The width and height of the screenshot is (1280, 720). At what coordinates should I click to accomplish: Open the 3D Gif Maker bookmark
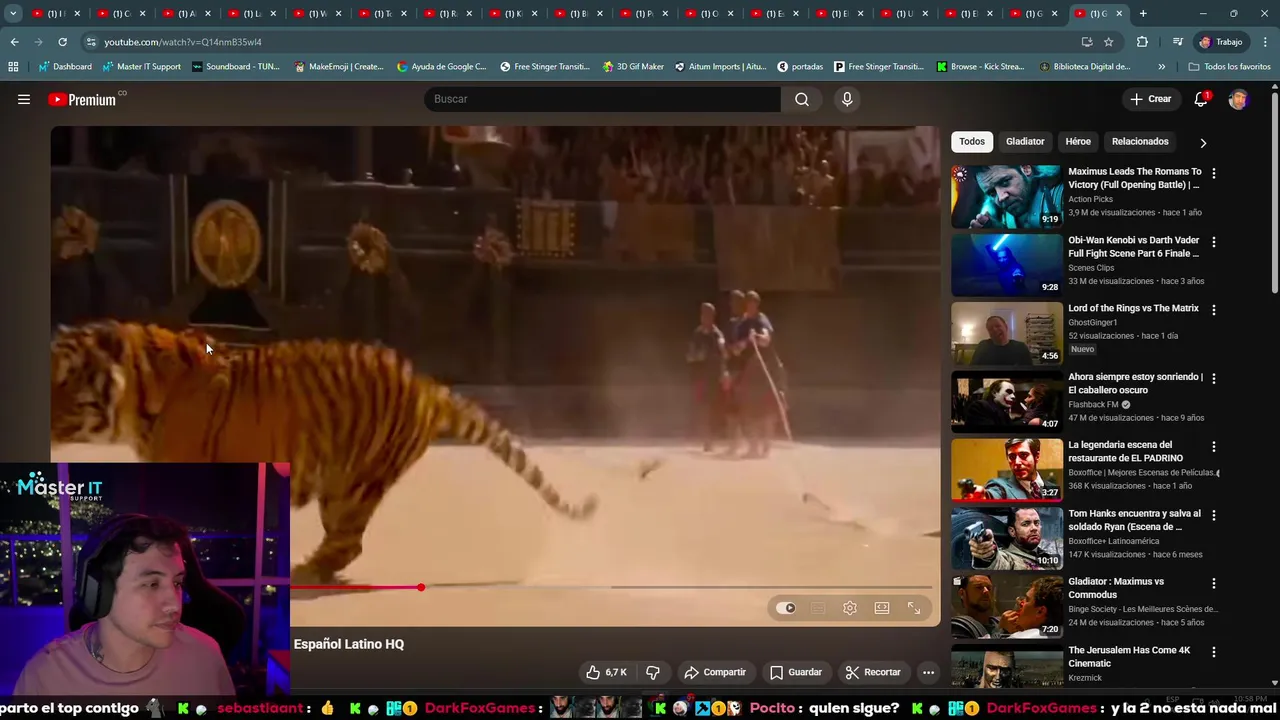coord(633,67)
